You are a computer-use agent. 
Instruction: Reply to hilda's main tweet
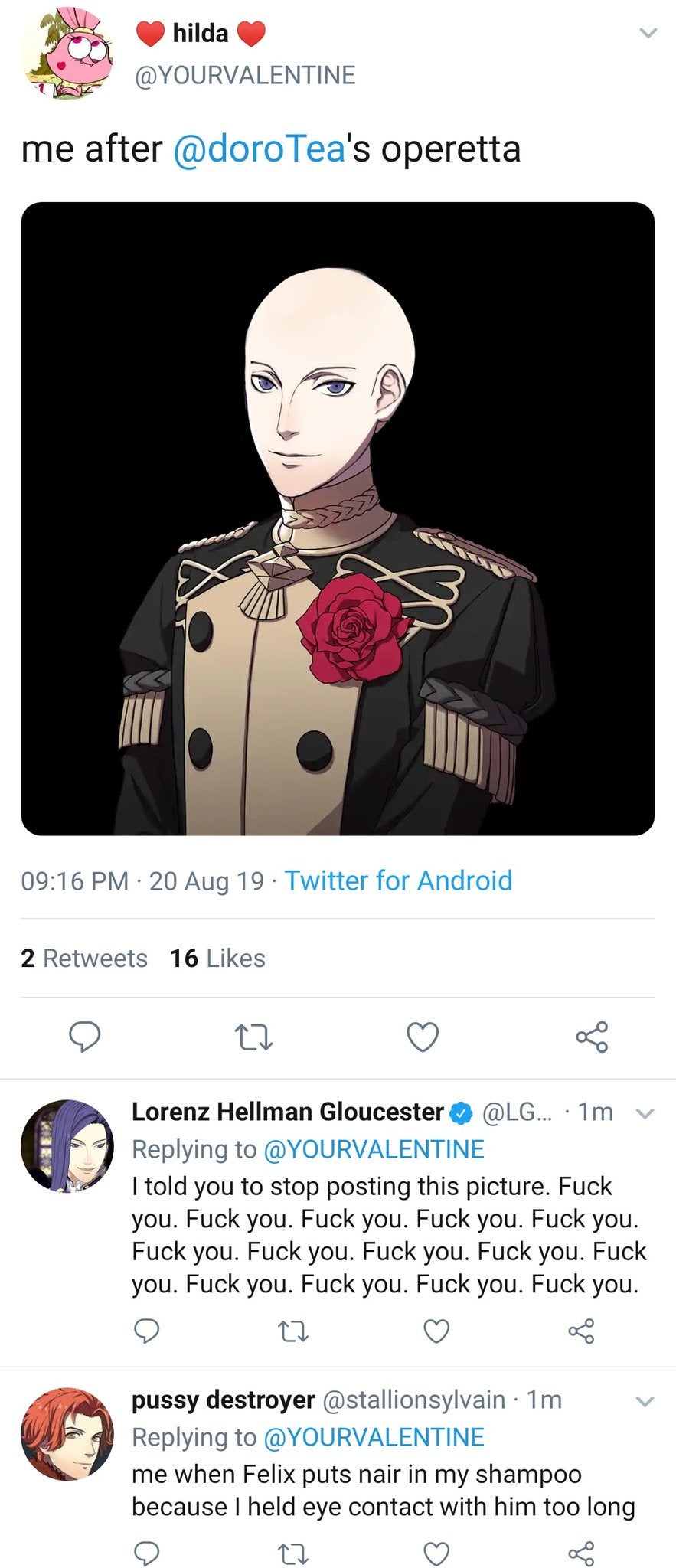[x=85, y=1037]
